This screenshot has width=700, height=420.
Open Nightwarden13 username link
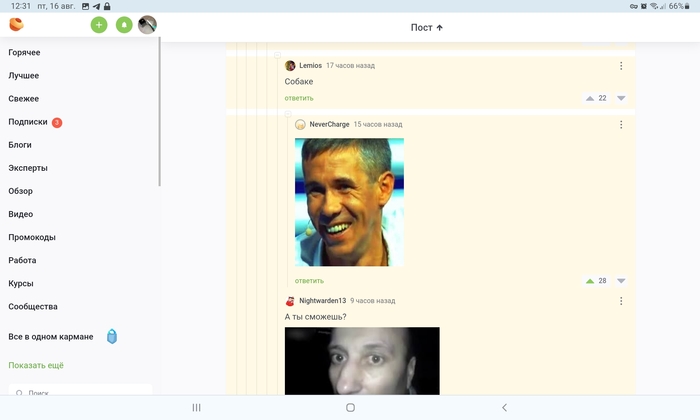click(322, 301)
